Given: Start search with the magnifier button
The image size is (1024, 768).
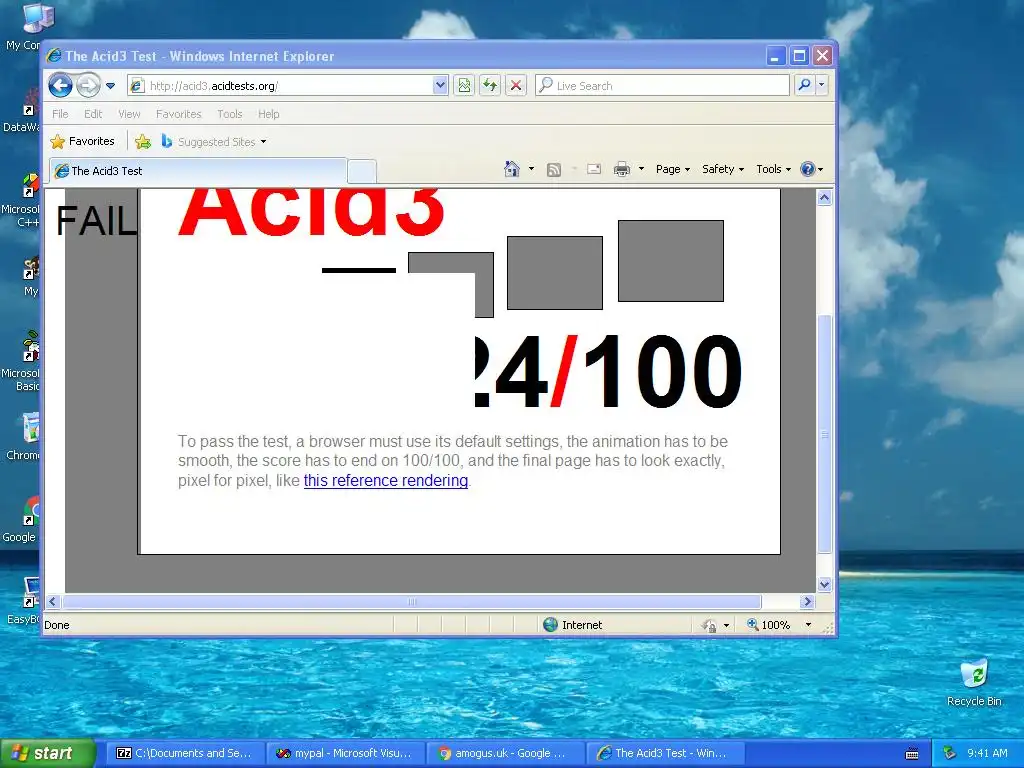Looking at the screenshot, I should 805,85.
